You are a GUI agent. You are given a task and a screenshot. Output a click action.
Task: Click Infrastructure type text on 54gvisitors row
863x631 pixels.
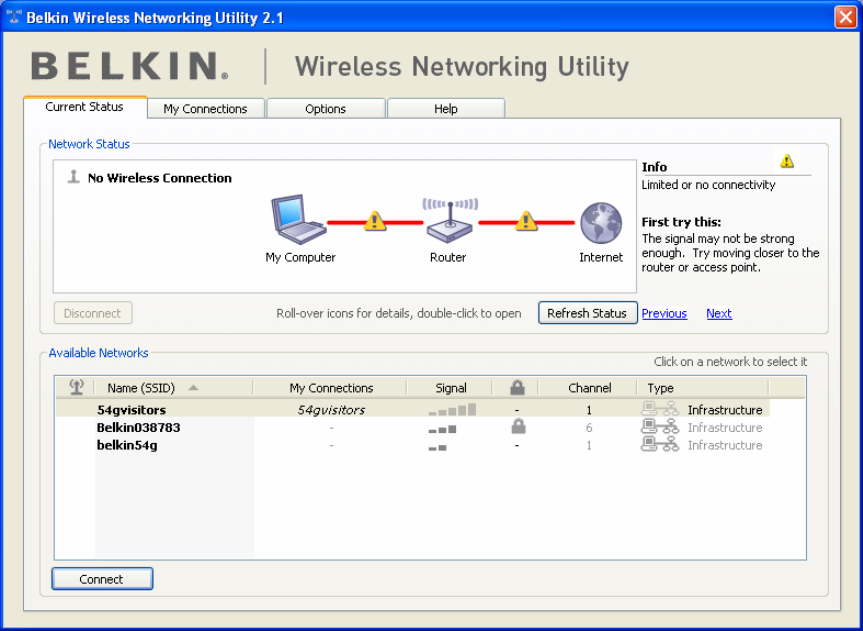click(725, 410)
